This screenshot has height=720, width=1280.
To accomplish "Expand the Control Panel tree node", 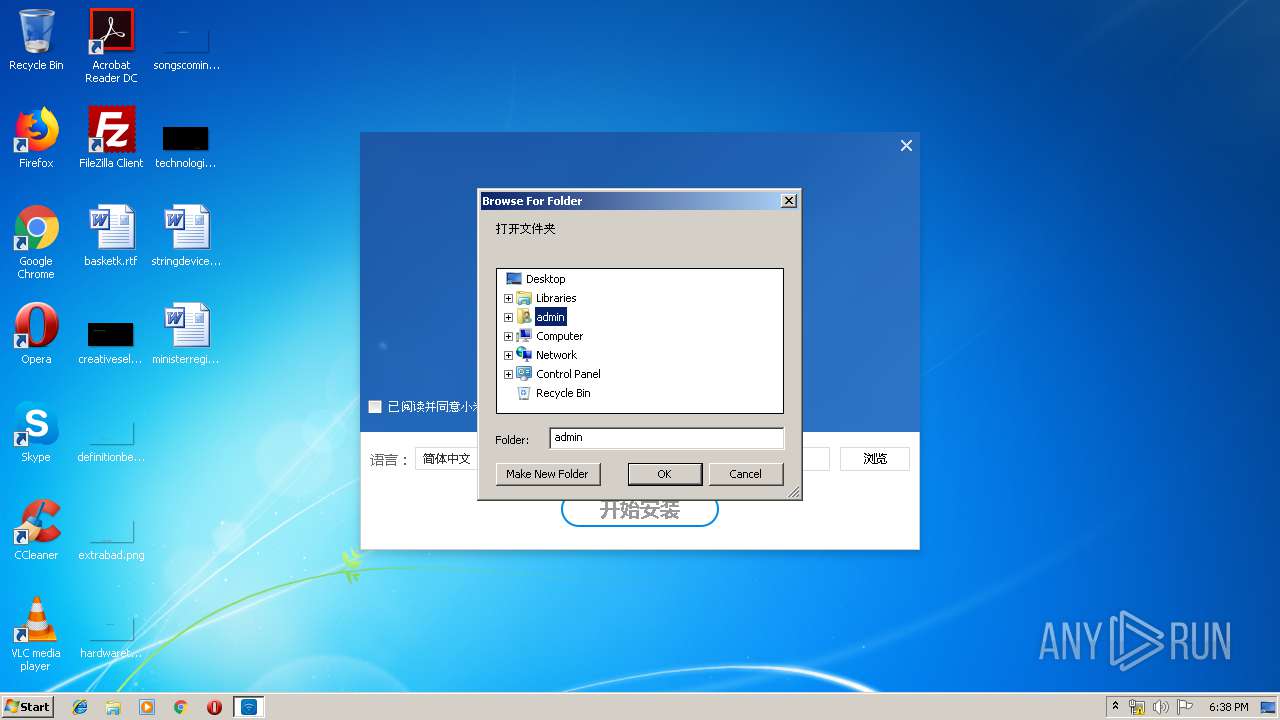I will 508,374.
